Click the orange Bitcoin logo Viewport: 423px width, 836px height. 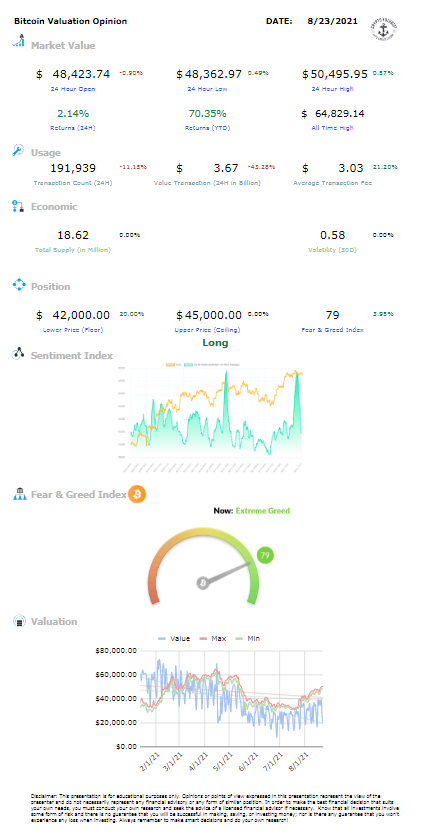coord(137,494)
